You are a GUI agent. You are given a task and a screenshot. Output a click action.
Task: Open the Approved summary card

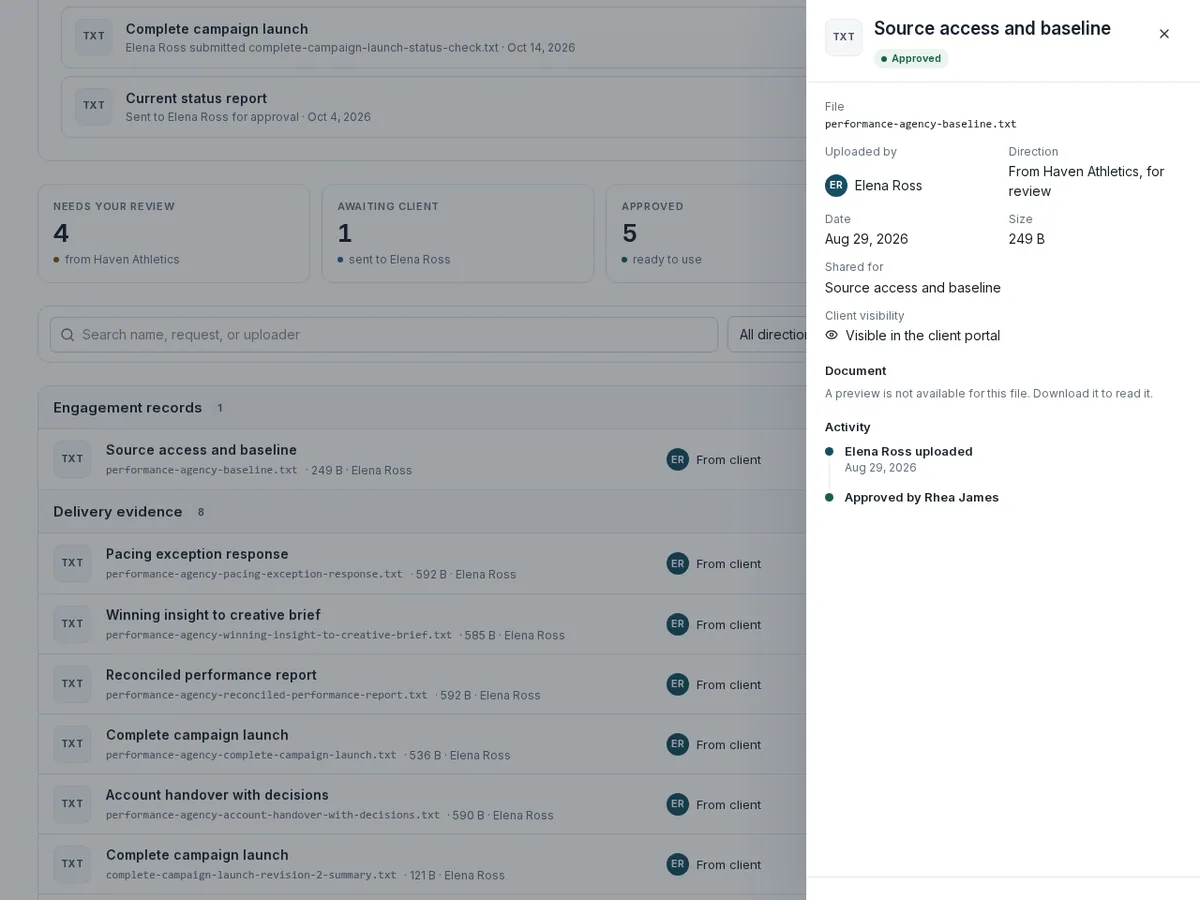[706, 233]
